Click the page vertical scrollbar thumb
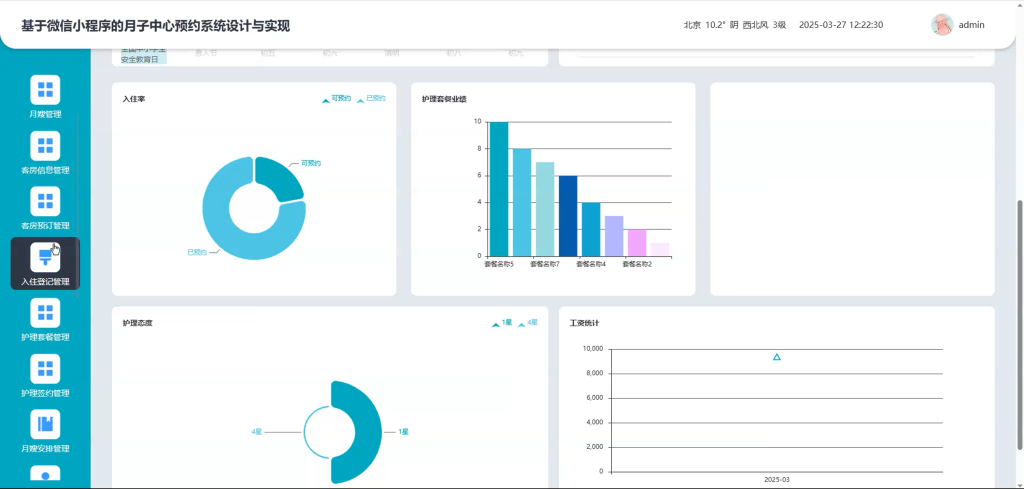 coord(1020,324)
